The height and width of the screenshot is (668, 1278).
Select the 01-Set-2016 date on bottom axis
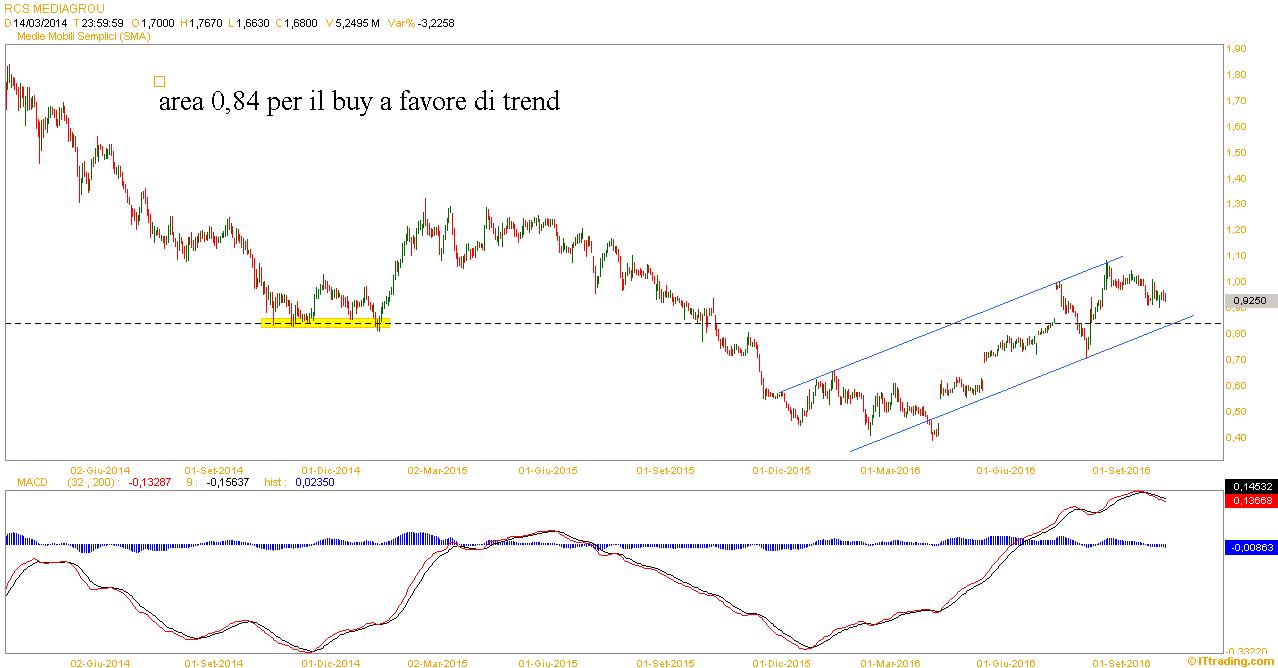tap(1121, 662)
